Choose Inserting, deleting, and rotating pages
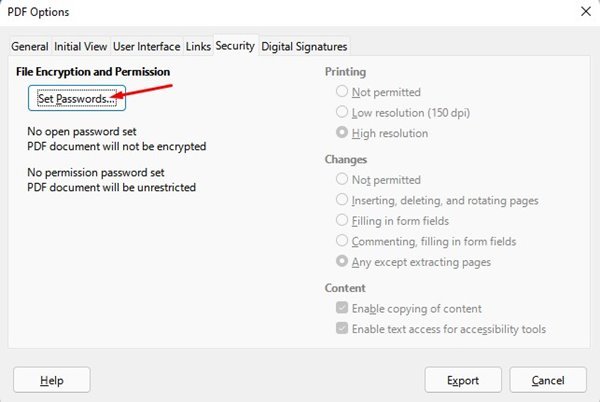This screenshot has width=600, height=402. tap(343, 200)
